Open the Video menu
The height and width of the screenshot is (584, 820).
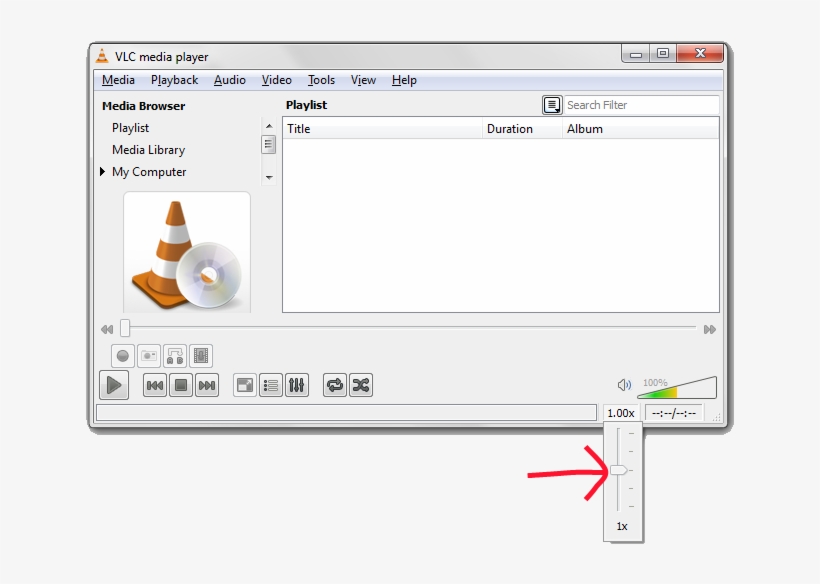tap(277, 80)
